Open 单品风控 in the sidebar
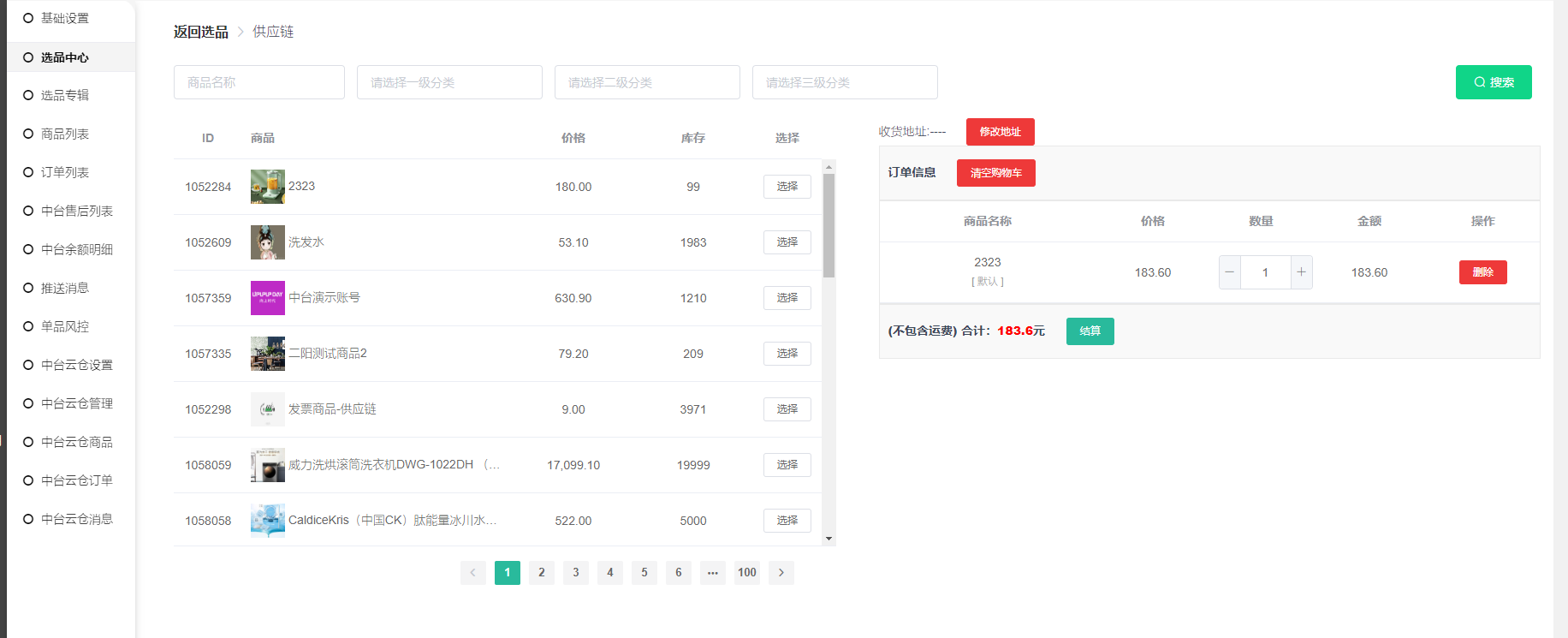The width and height of the screenshot is (1568, 638). (x=65, y=326)
